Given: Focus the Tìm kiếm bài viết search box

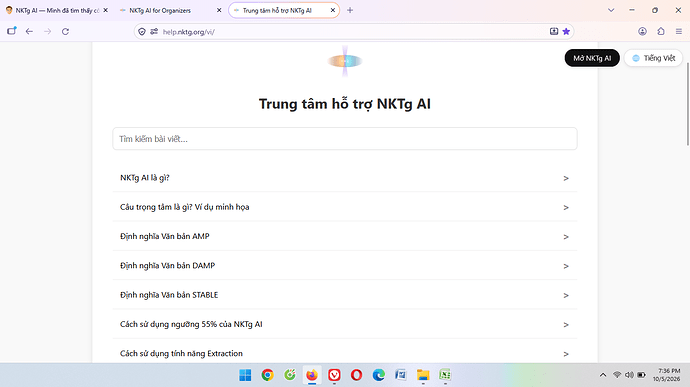Looking at the screenshot, I should tap(345, 139).
